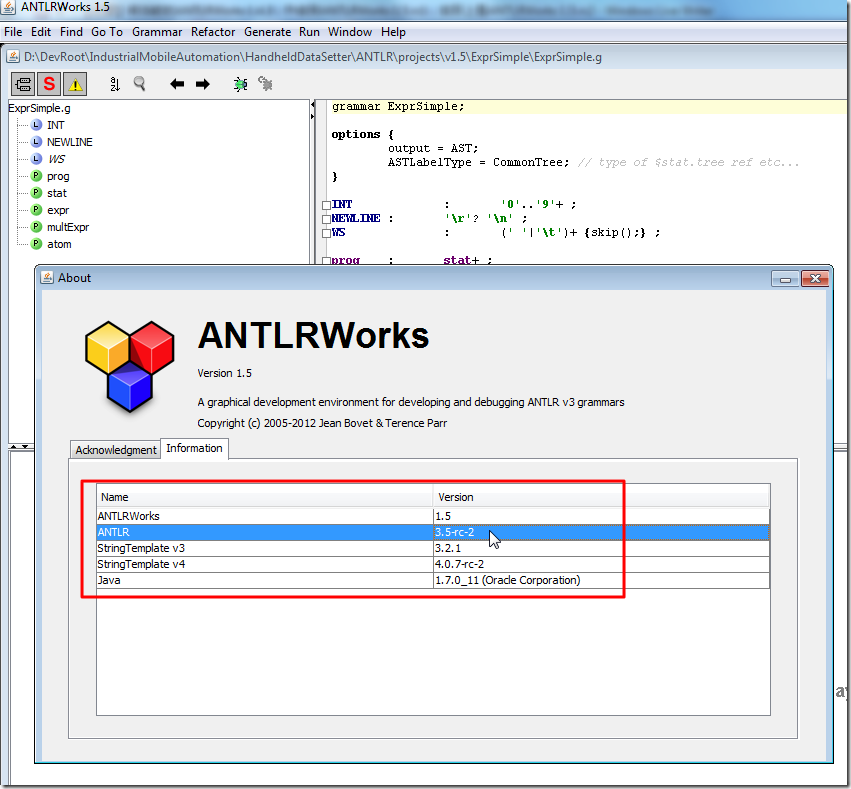Image resolution: width=851 pixels, height=789 pixels.
Task: Open the Window menu
Action: point(350,32)
